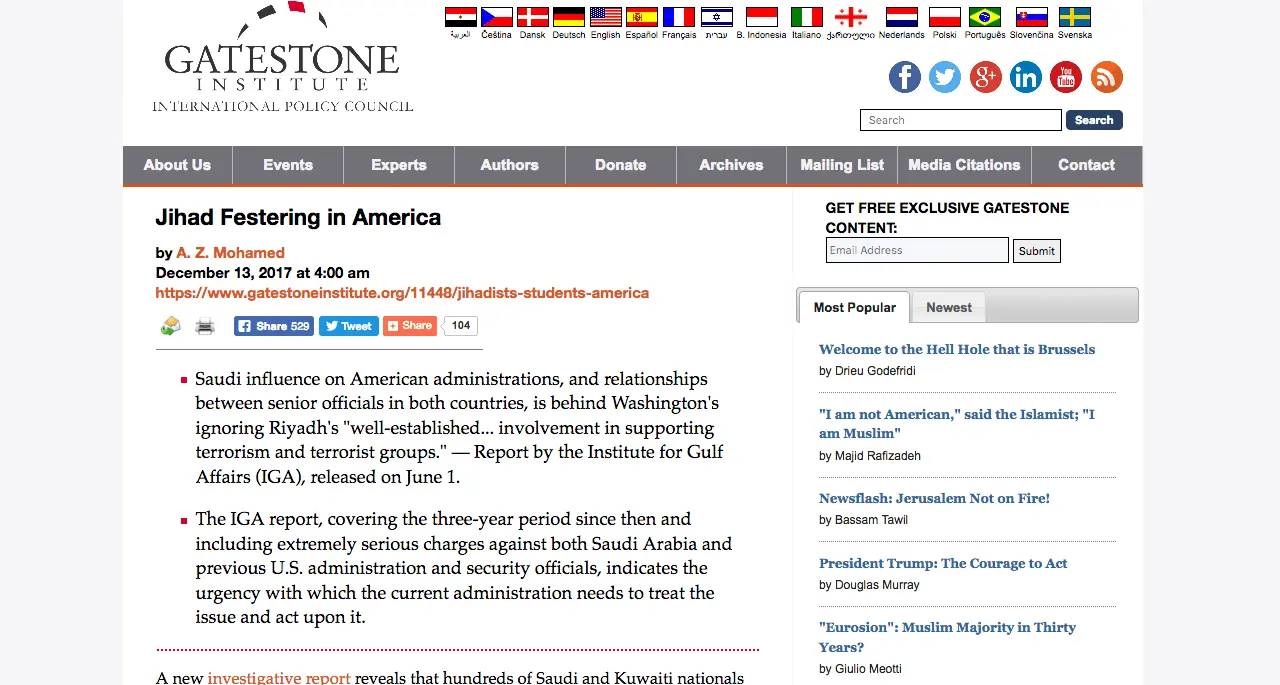
Task: Click author name Majid Rafizadeh
Action: (x=878, y=456)
